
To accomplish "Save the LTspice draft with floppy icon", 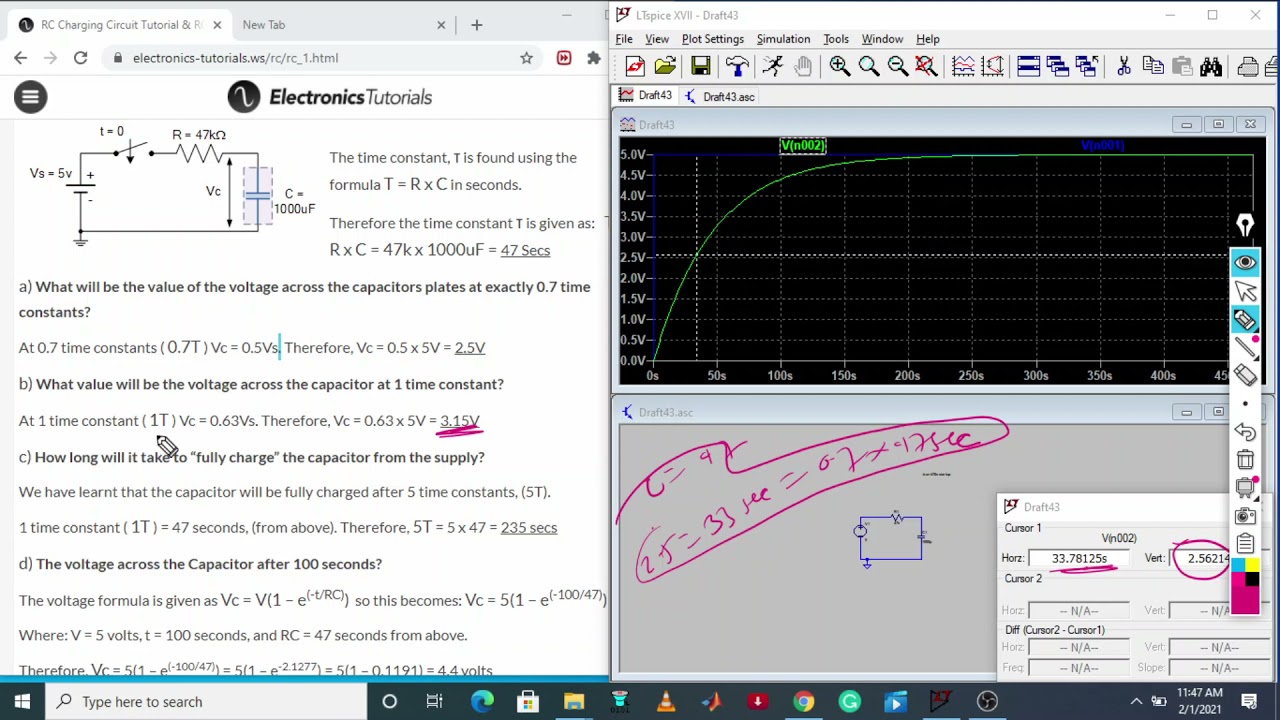I will [700, 66].
